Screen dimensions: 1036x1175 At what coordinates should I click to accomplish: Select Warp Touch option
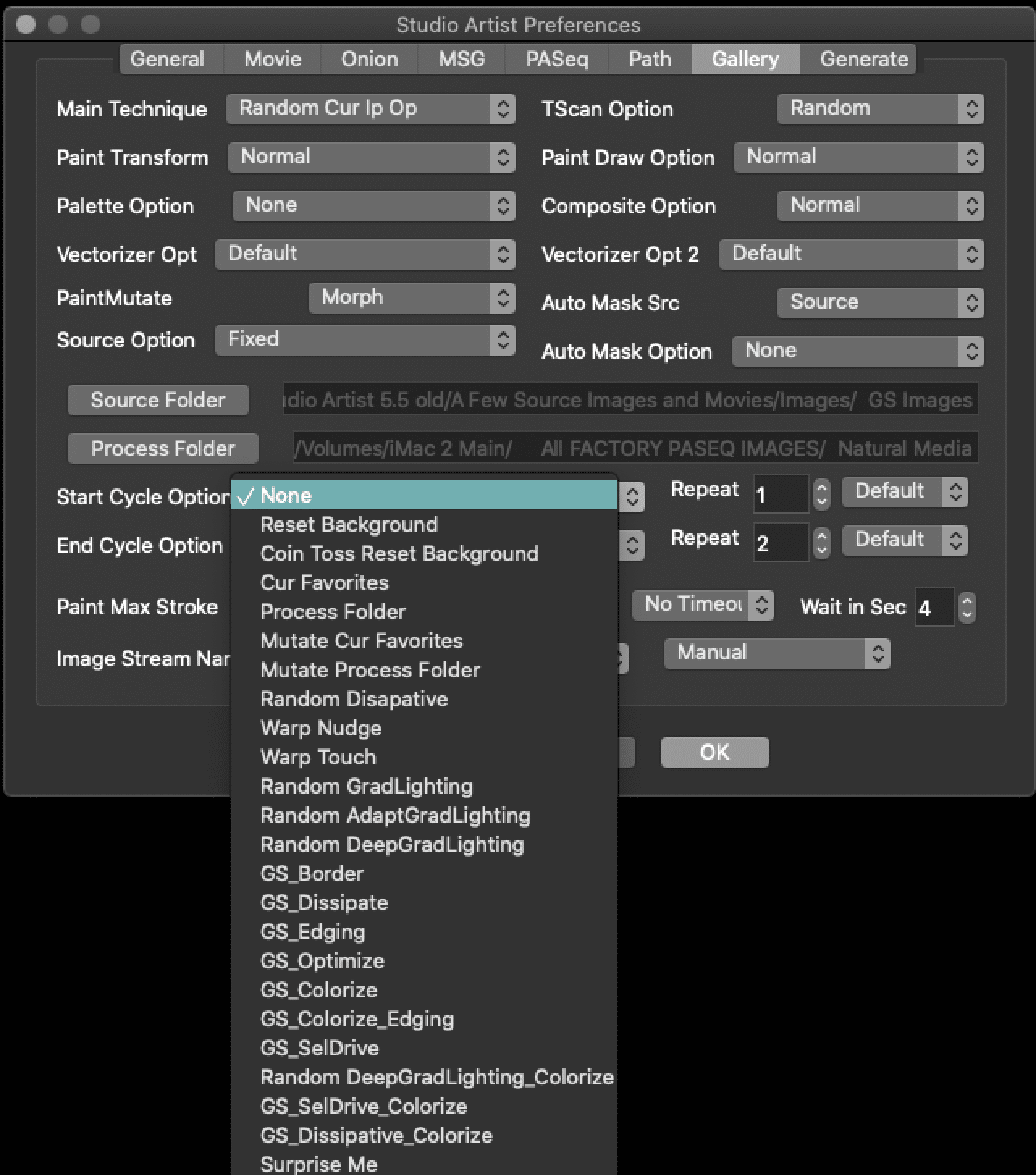[424, 757]
